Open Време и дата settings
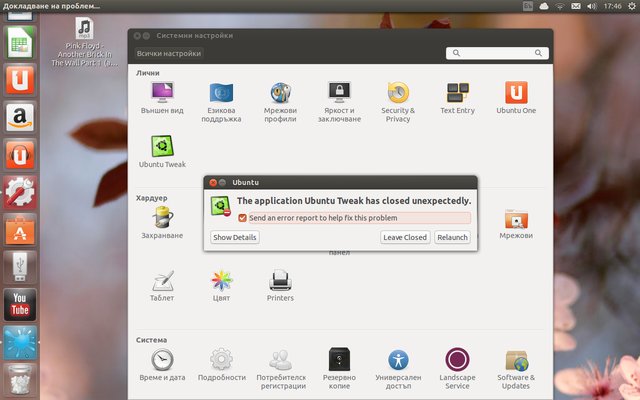This screenshot has width=640, height=400. tap(162, 365)
